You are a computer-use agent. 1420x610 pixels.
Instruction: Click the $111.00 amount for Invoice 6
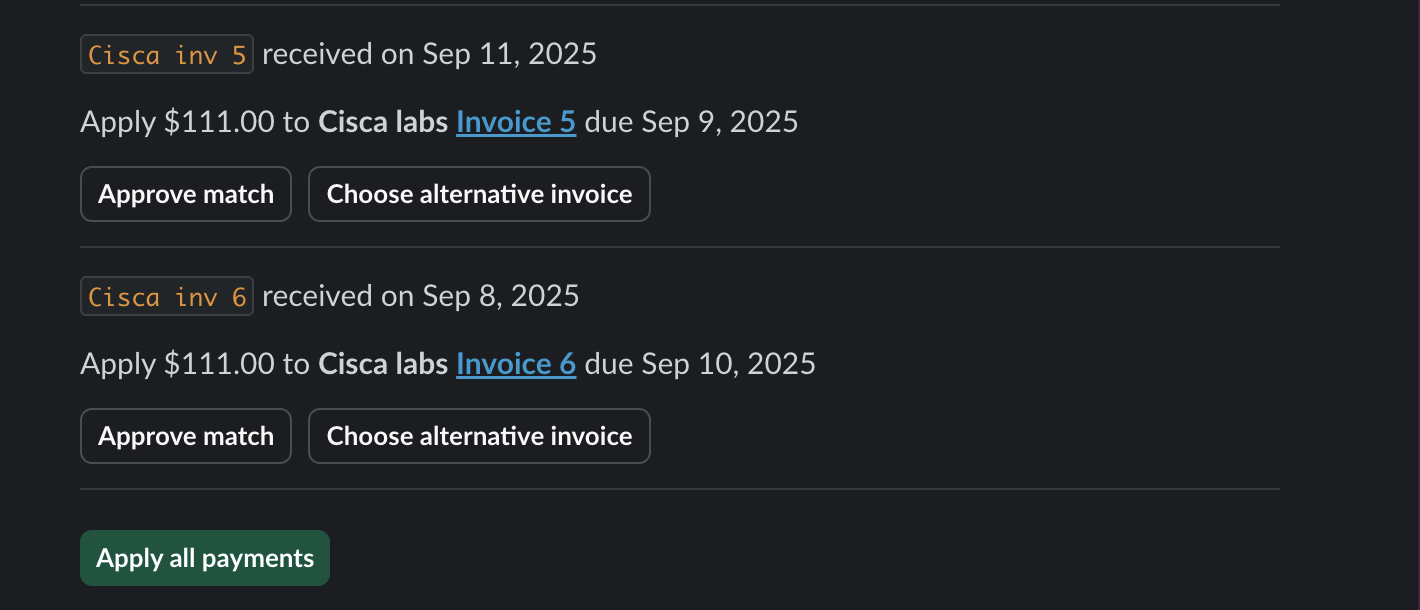coord(219,364)
